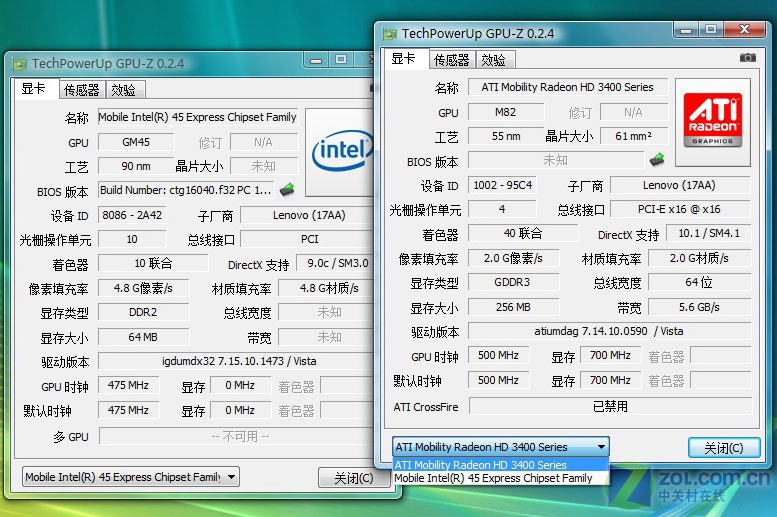Image resolution: width=777 pixels, height=517 pixels.
Task: Choose ATI Mobility Radeon HD 3400 Series list entry
Action: 500,464
